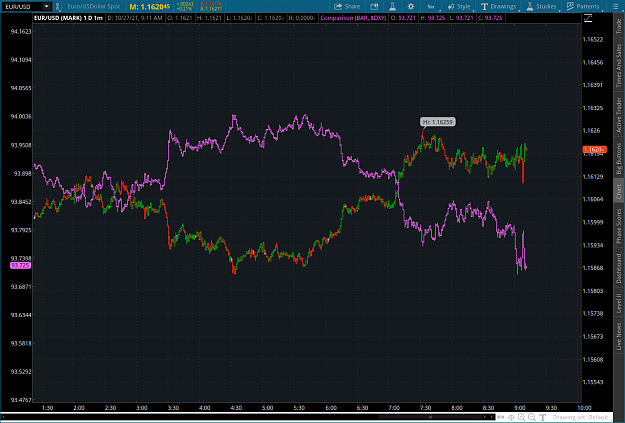Click the zoom out magnifier icon
The height and width of the screenshot is (423, 625).
(x=532, y=417)
